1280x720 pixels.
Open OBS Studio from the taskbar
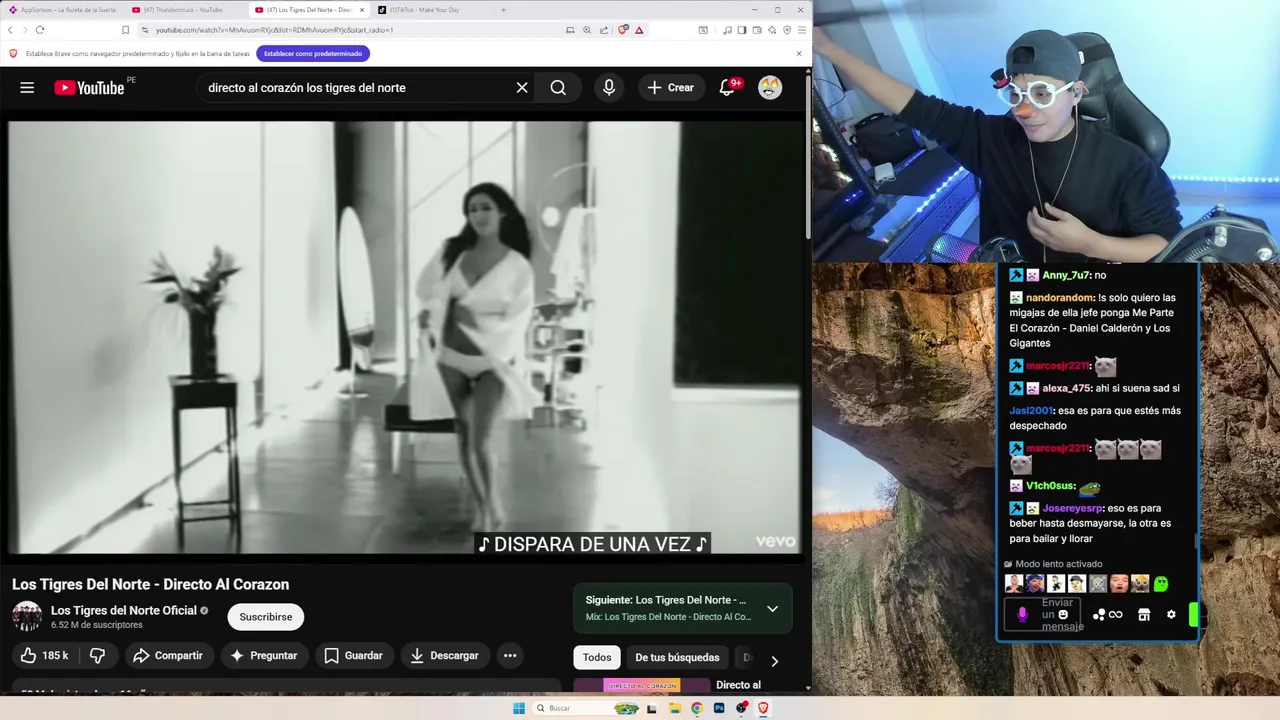click(741, 708)
